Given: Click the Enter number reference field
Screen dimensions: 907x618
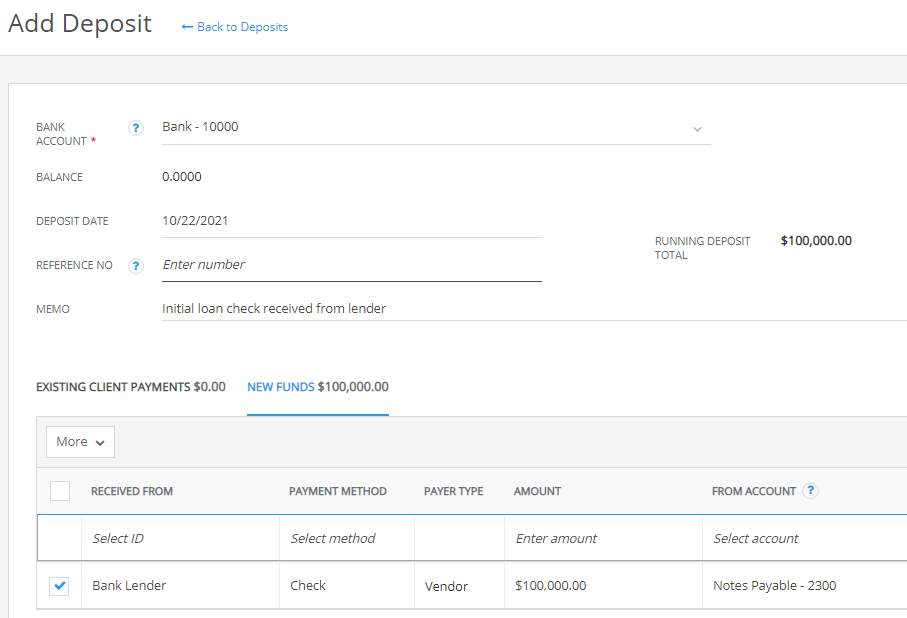Looking at the screenshot, I should (350, 264).
